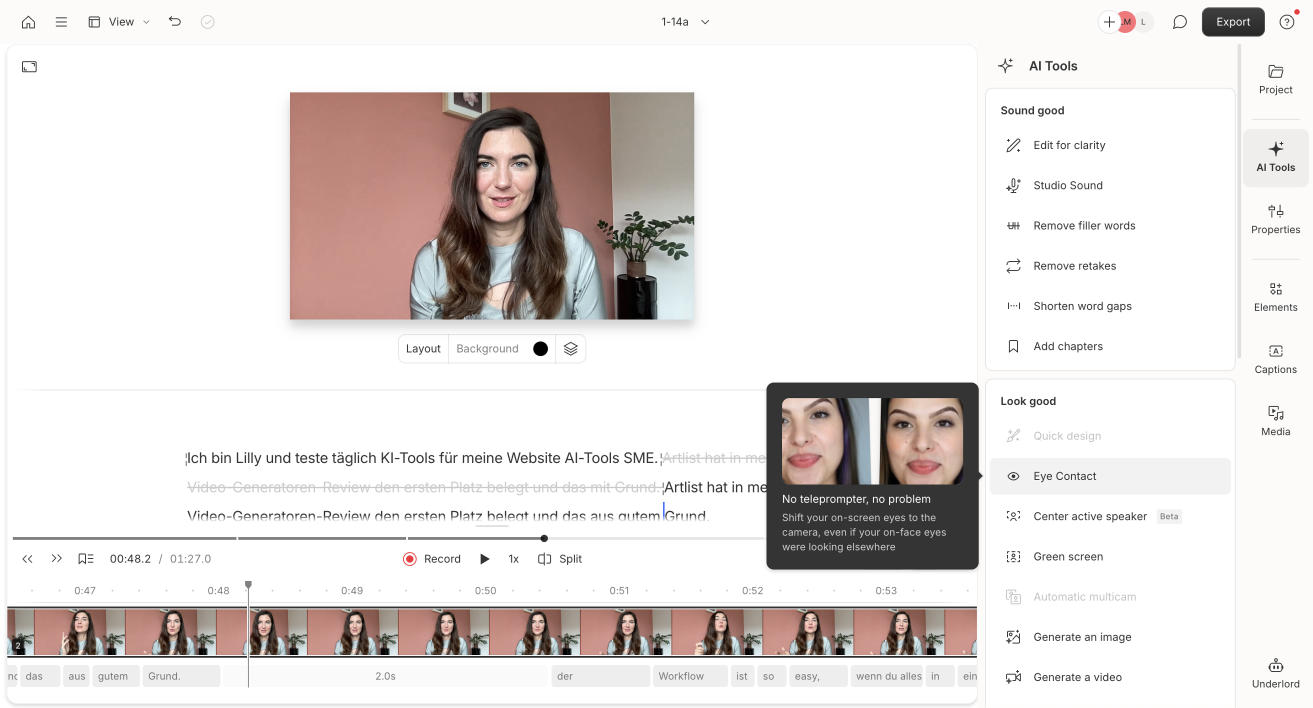Choose Shorten word gaps
Viewport: 1313px width, 708px height.
coord(1110,306)
